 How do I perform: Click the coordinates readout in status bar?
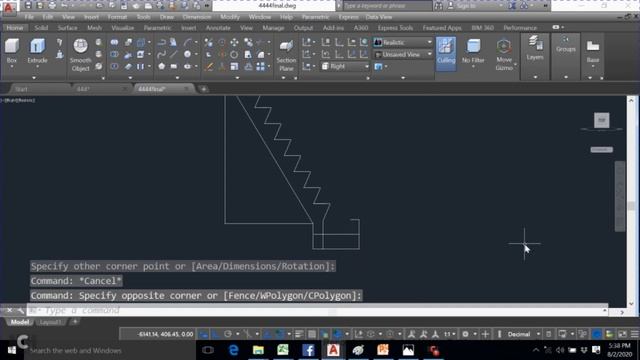pyautogui.click(x=165, y=334)
